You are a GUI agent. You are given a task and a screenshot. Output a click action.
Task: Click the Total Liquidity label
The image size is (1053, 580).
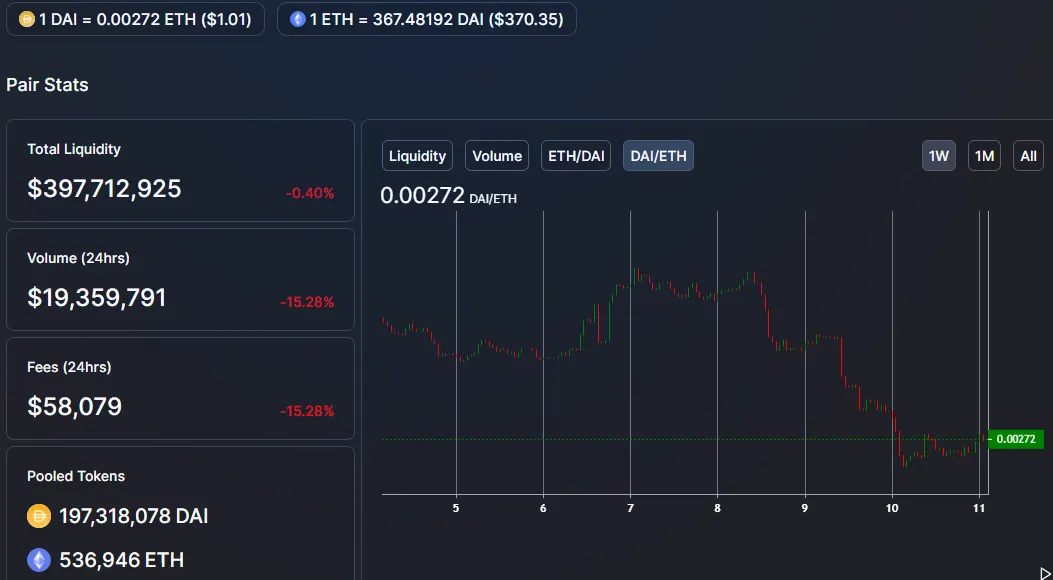click(x=74, y=149)
